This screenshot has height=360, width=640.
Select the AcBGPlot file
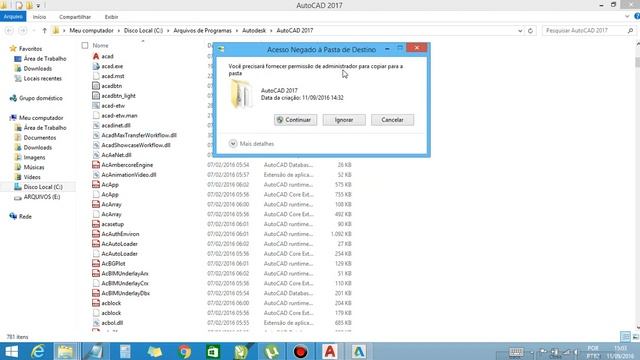tap(113, 264)
